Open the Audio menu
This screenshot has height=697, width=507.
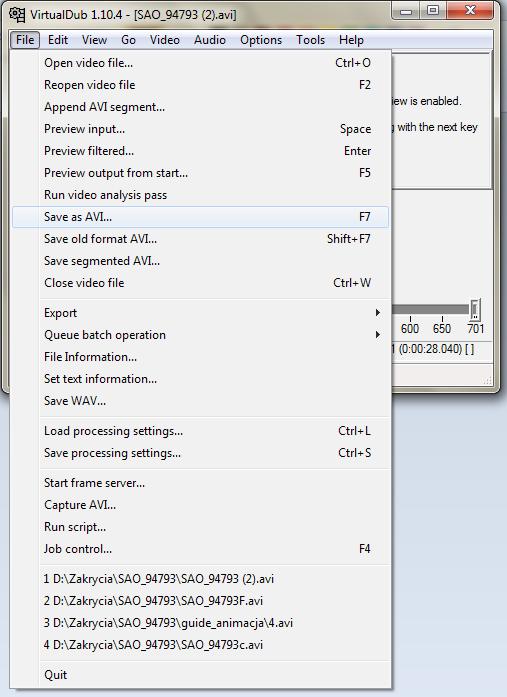[210, 40]
